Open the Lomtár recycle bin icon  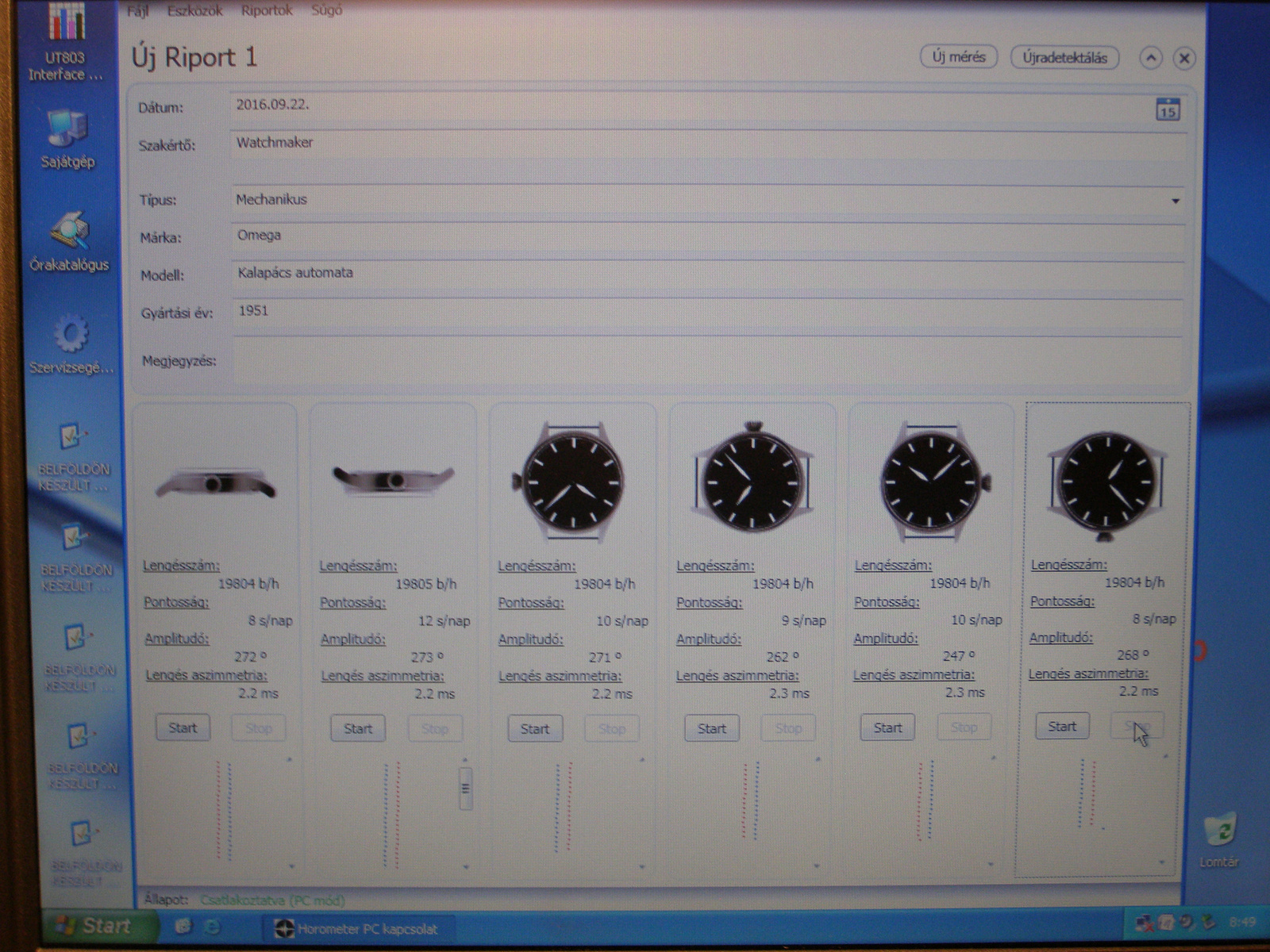[1220, 841]
